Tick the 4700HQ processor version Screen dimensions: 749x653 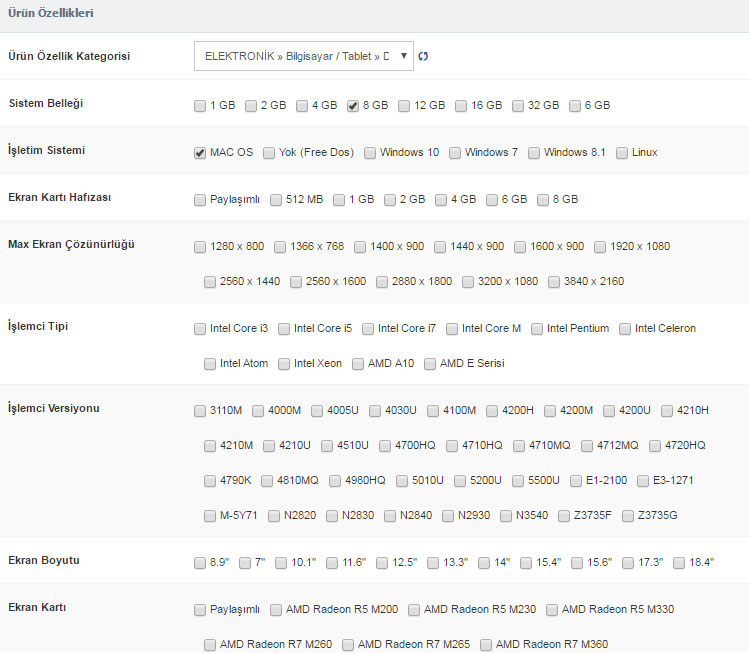[x=385, y=446]
